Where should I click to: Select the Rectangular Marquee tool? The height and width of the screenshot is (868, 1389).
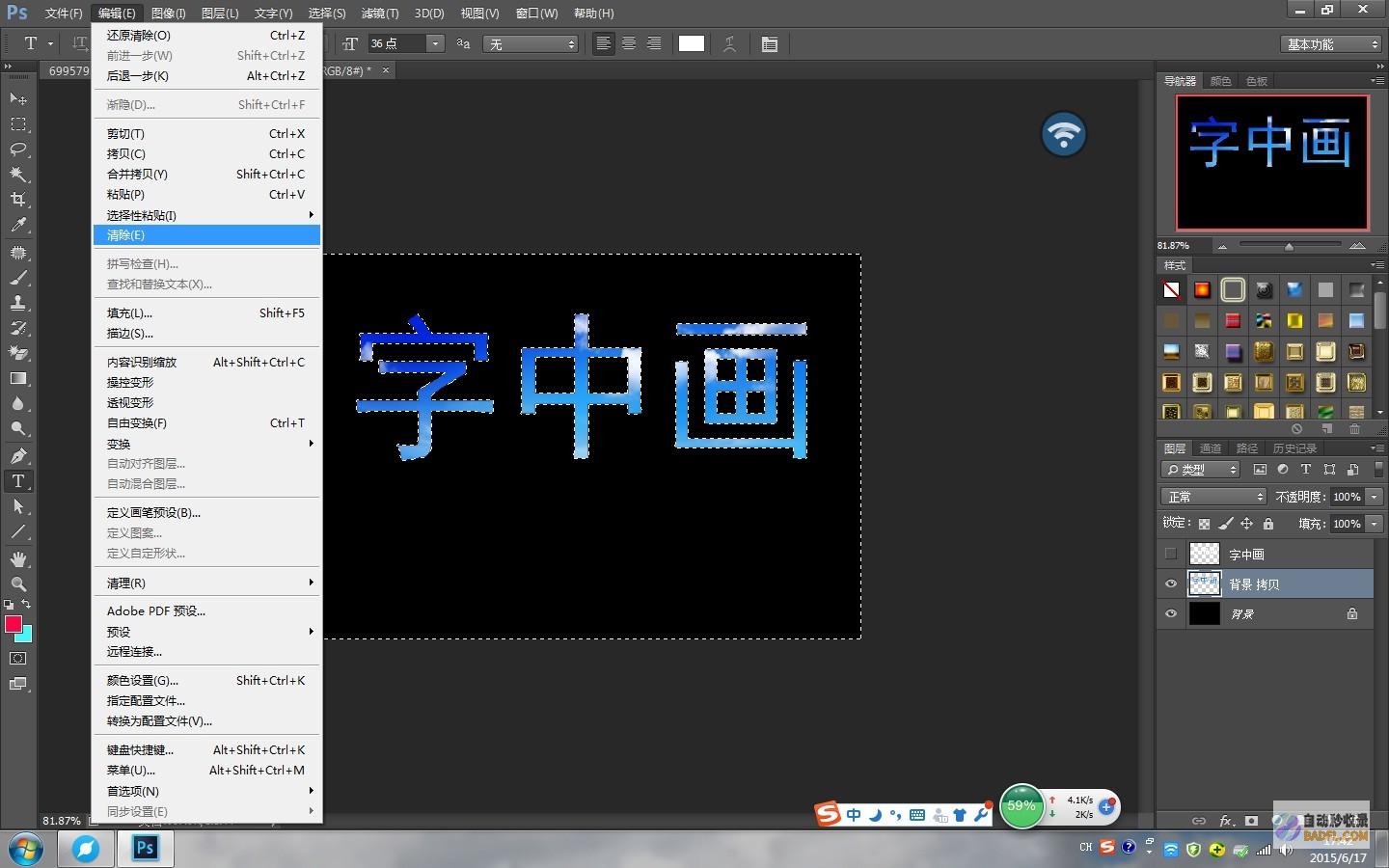coord(18,123)
